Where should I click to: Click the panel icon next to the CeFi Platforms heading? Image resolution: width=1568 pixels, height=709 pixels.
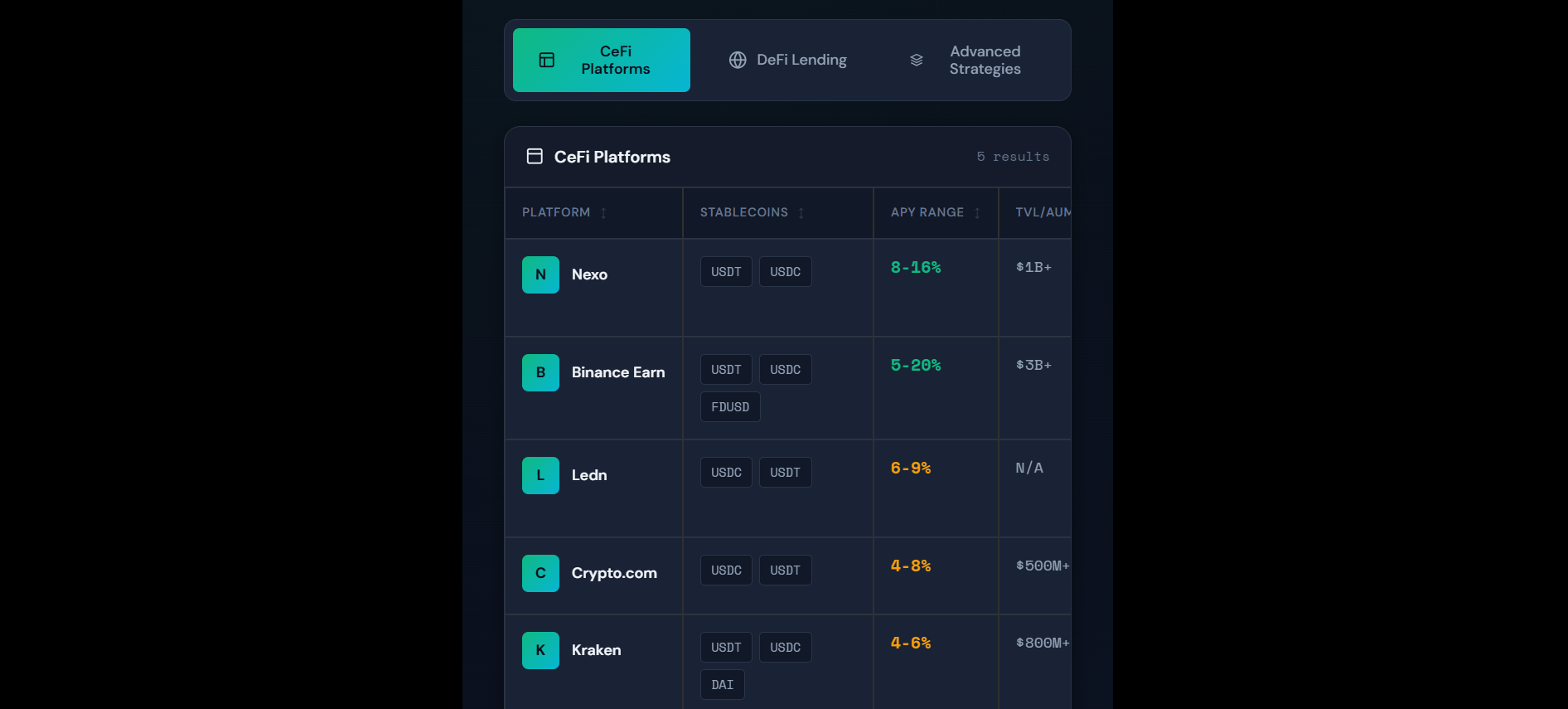click(535, 156)
